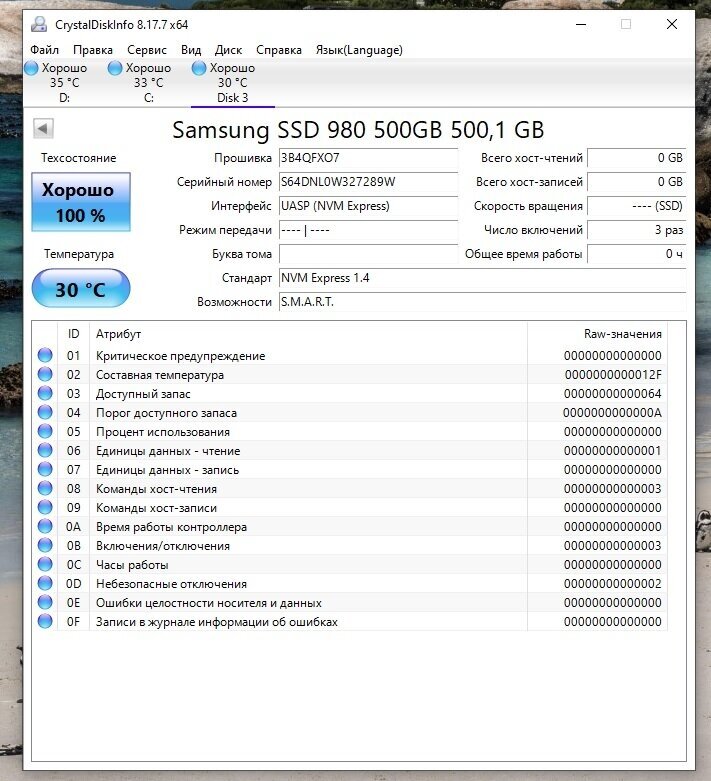The image size is (711, 781).
Task: Open the Вид menu
Action: click(191, 50)
